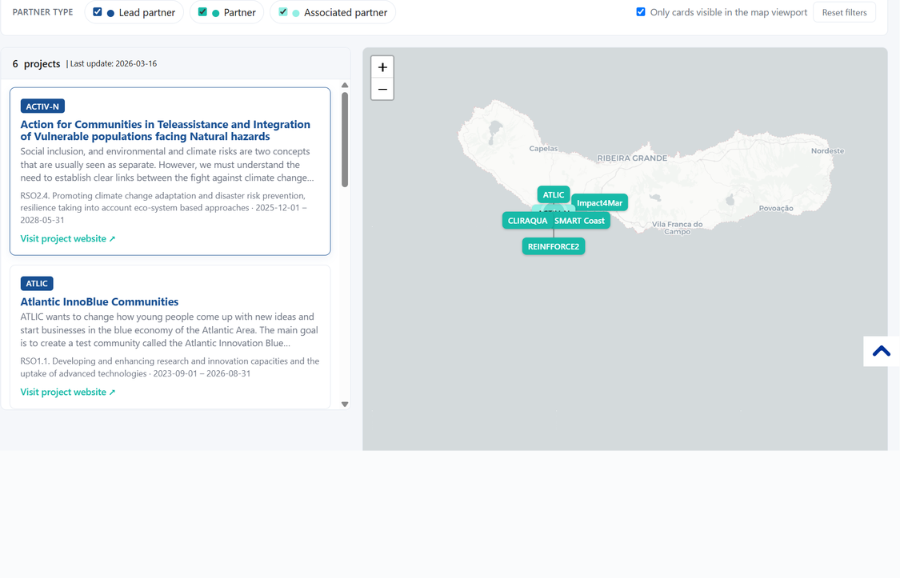Click the 6 projects count
The image size is (900, 578).
(36, 64)
